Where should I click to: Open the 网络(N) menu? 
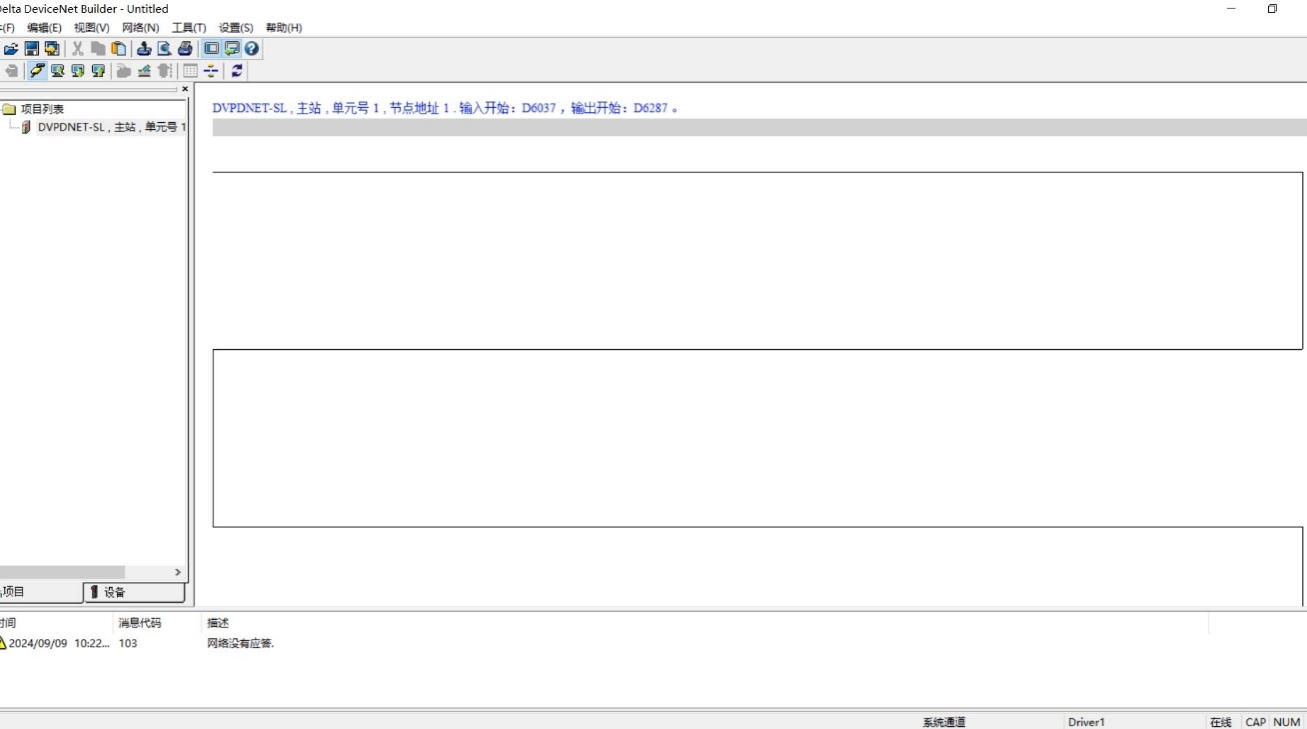pos(140,28)
